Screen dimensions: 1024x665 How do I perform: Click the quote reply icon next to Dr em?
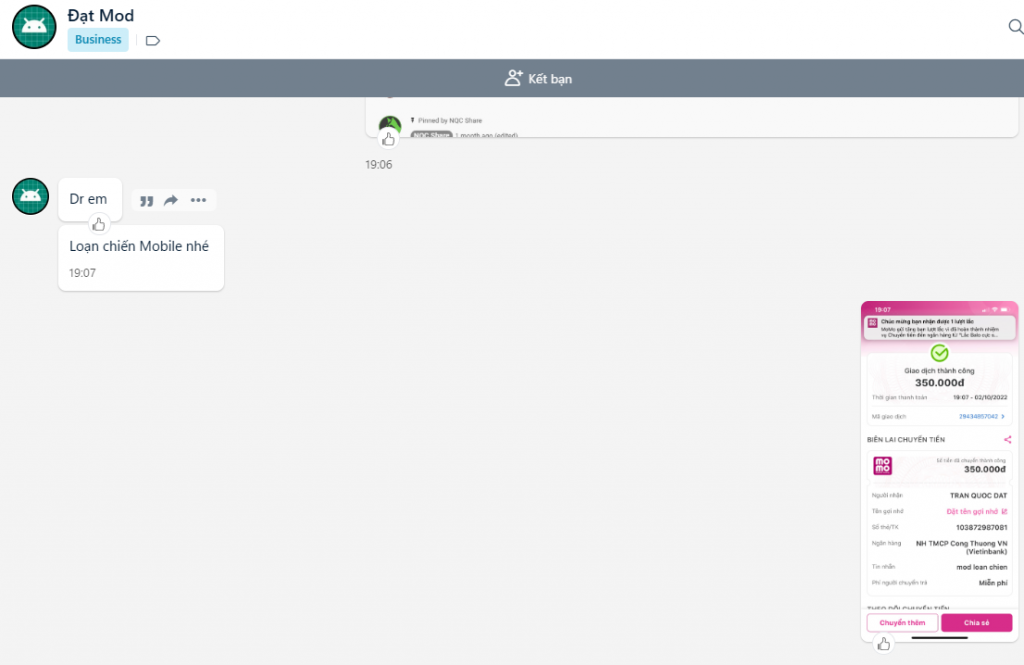(x=147, y=201)
